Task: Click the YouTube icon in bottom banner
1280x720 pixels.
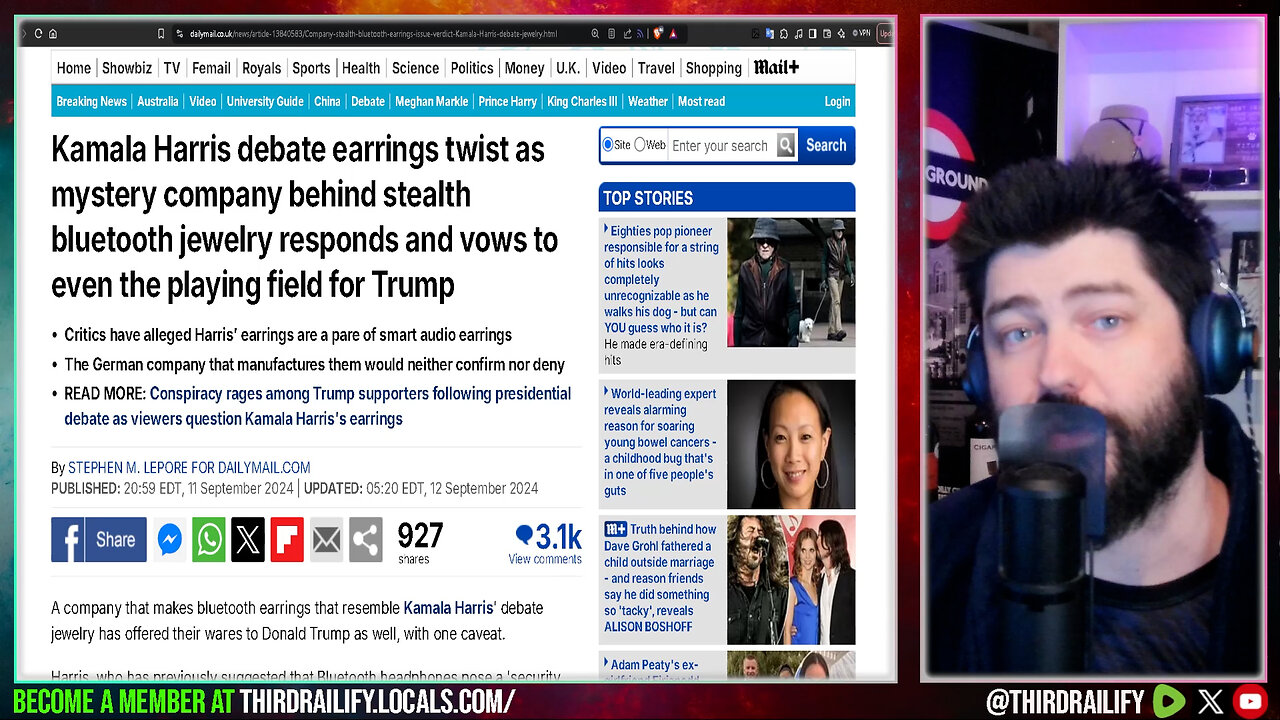Action: point(1251,702)
